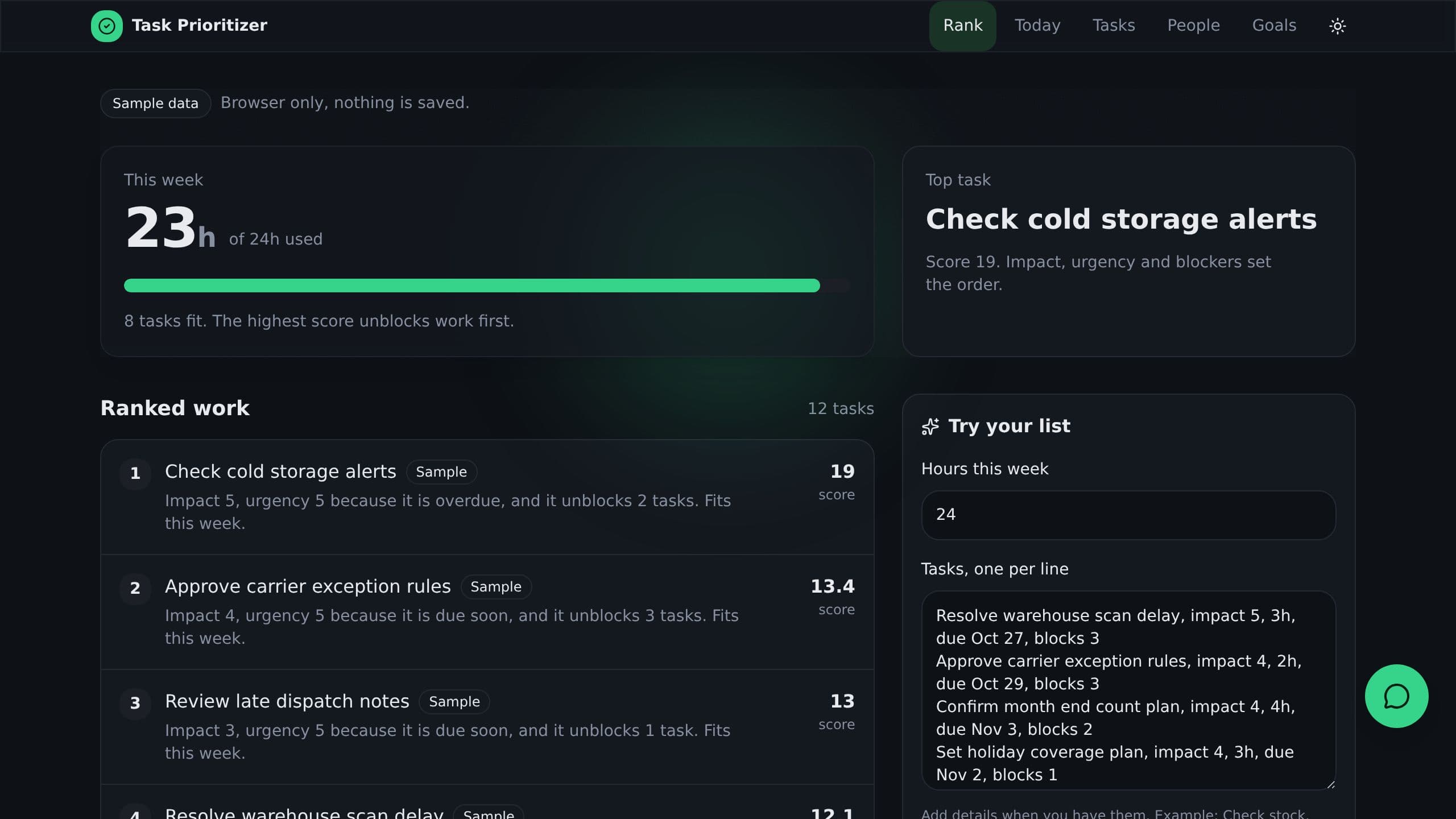1456x819 pixels.
Task: Click the rank number 3 badge
Action: 135,704
